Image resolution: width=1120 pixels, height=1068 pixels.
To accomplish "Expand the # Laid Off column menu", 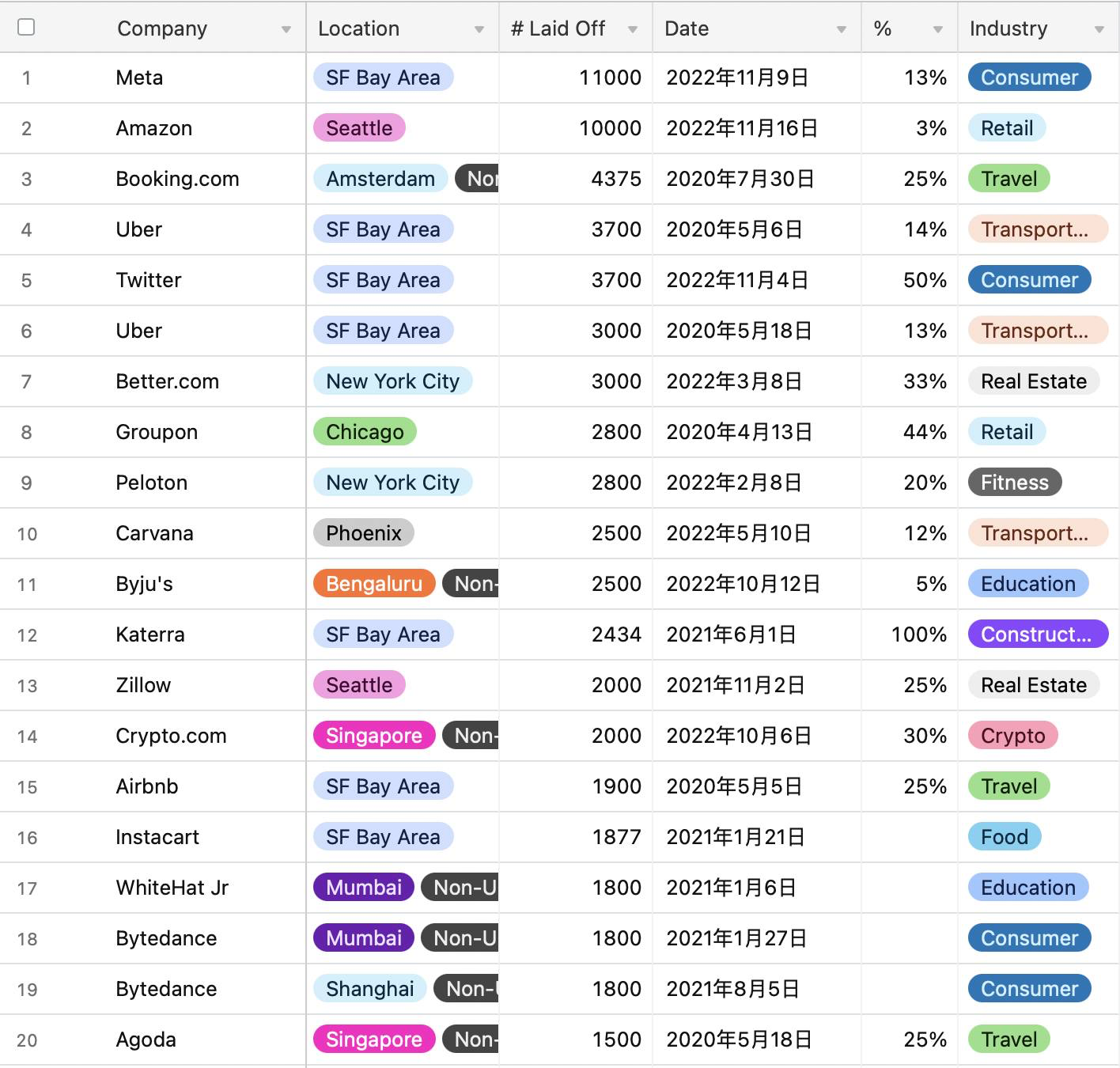I will 632,29.
